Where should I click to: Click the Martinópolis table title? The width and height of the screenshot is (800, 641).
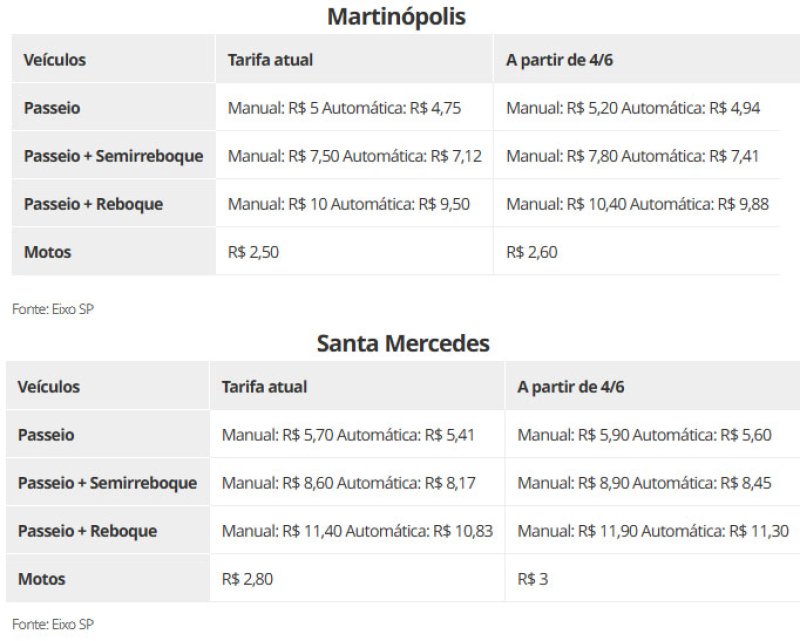tap(396, 16)
